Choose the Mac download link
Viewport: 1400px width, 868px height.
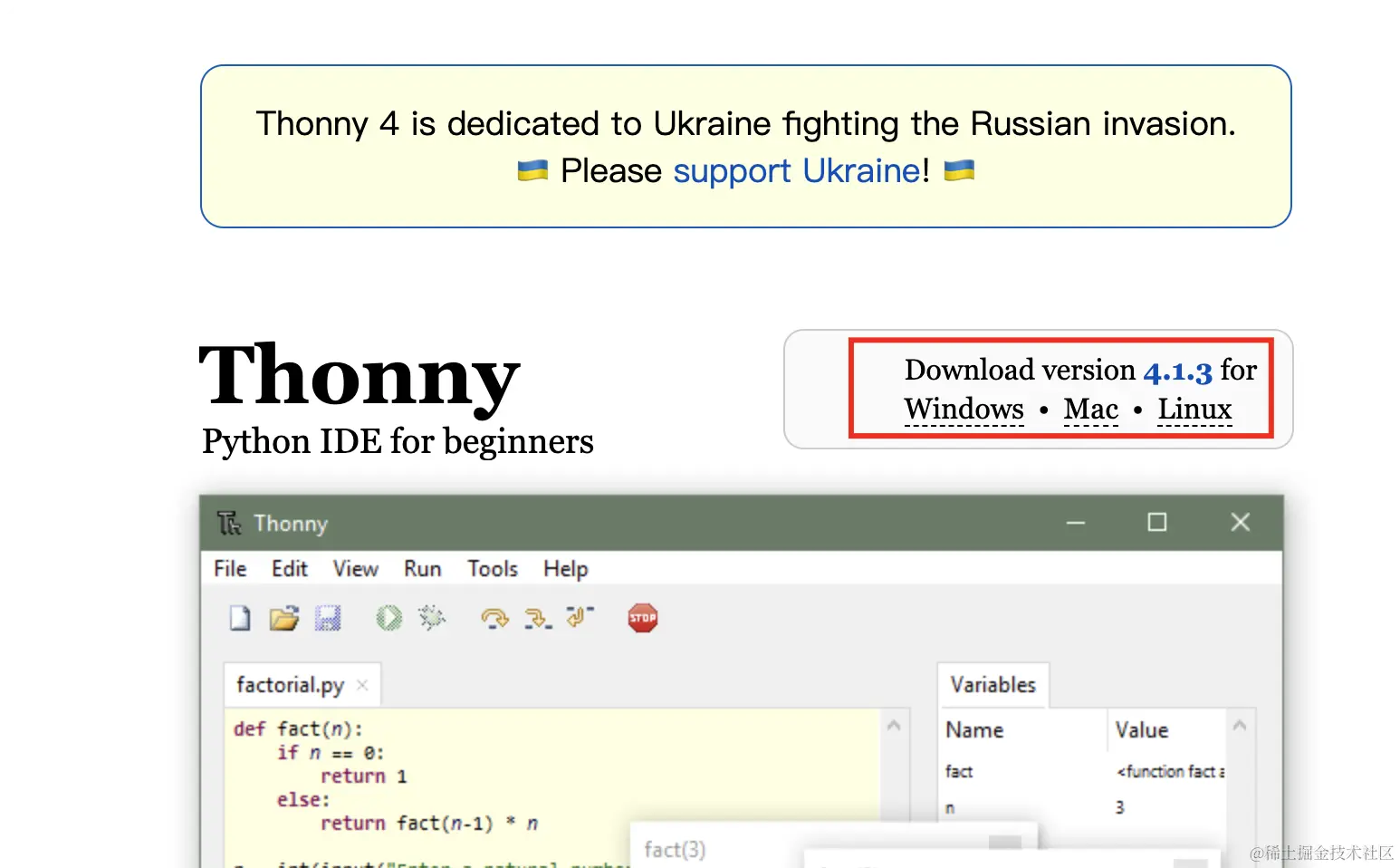click(x=1091, y=410)
